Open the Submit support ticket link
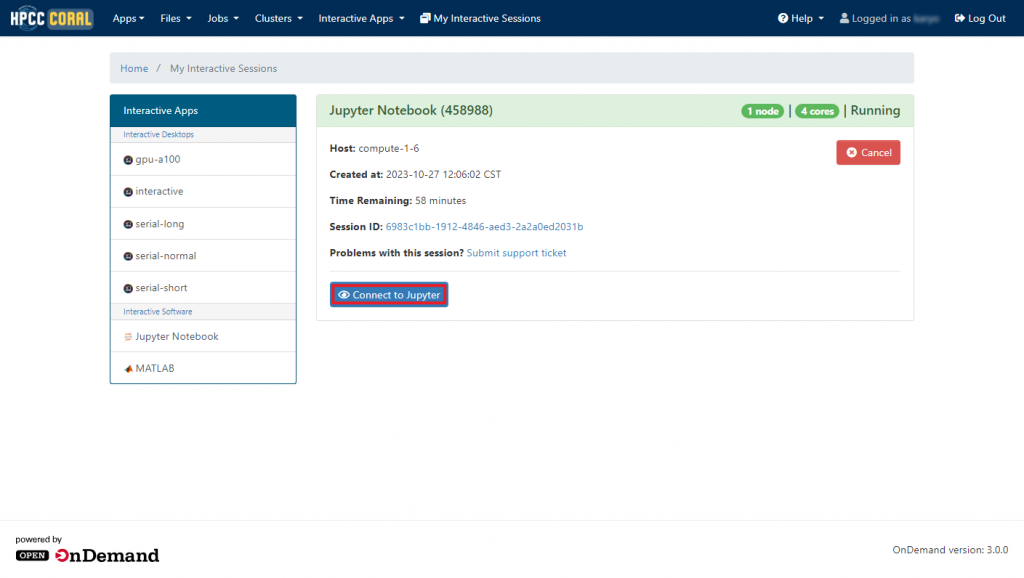Screen dimensions: 1024x578 pyautogui.click(x=516, y=252)
